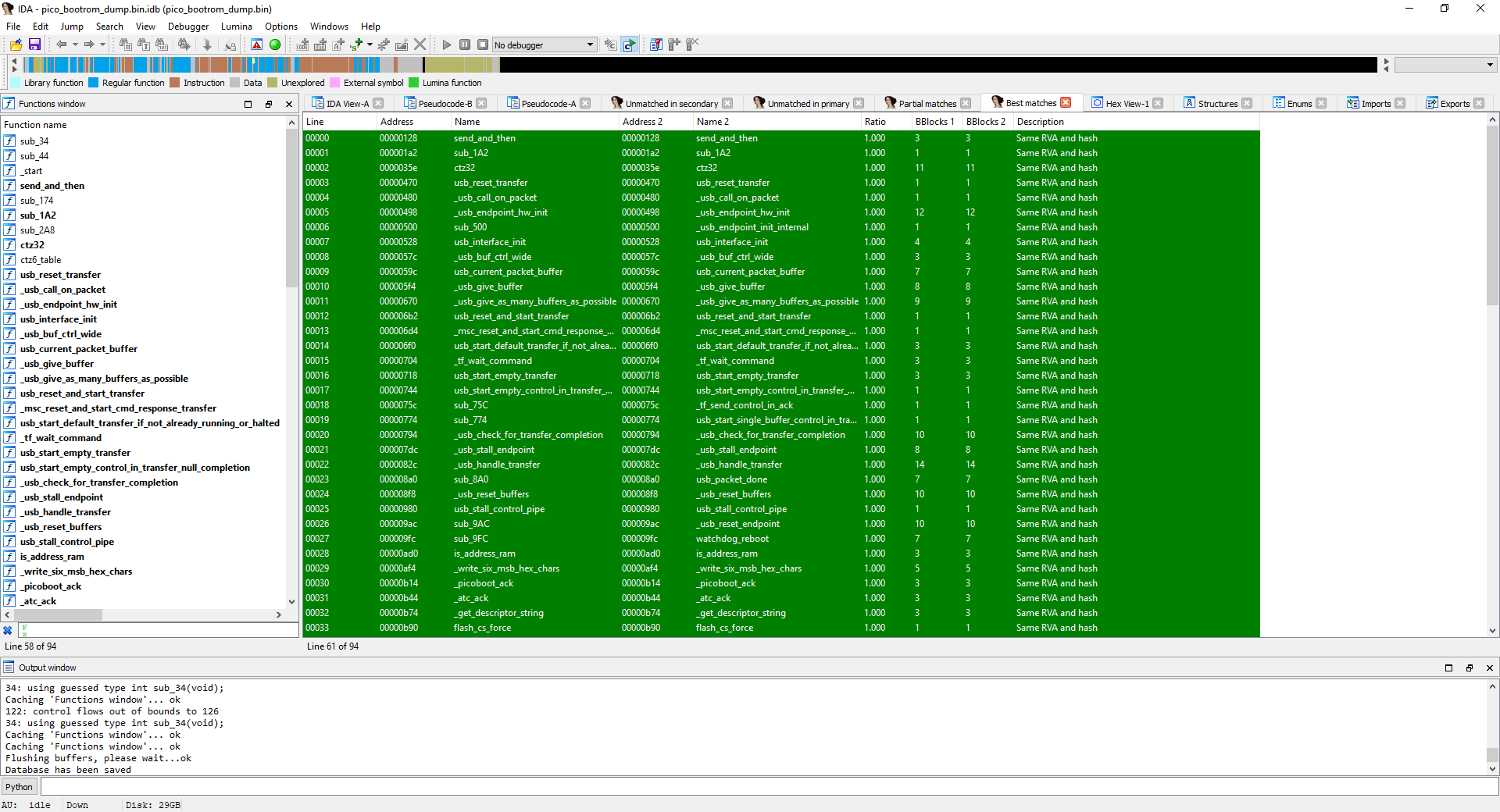Viewport: 1500px width, 812px height.
Task: Save the database with the floppy disk icon
Action: click(34, 45)
